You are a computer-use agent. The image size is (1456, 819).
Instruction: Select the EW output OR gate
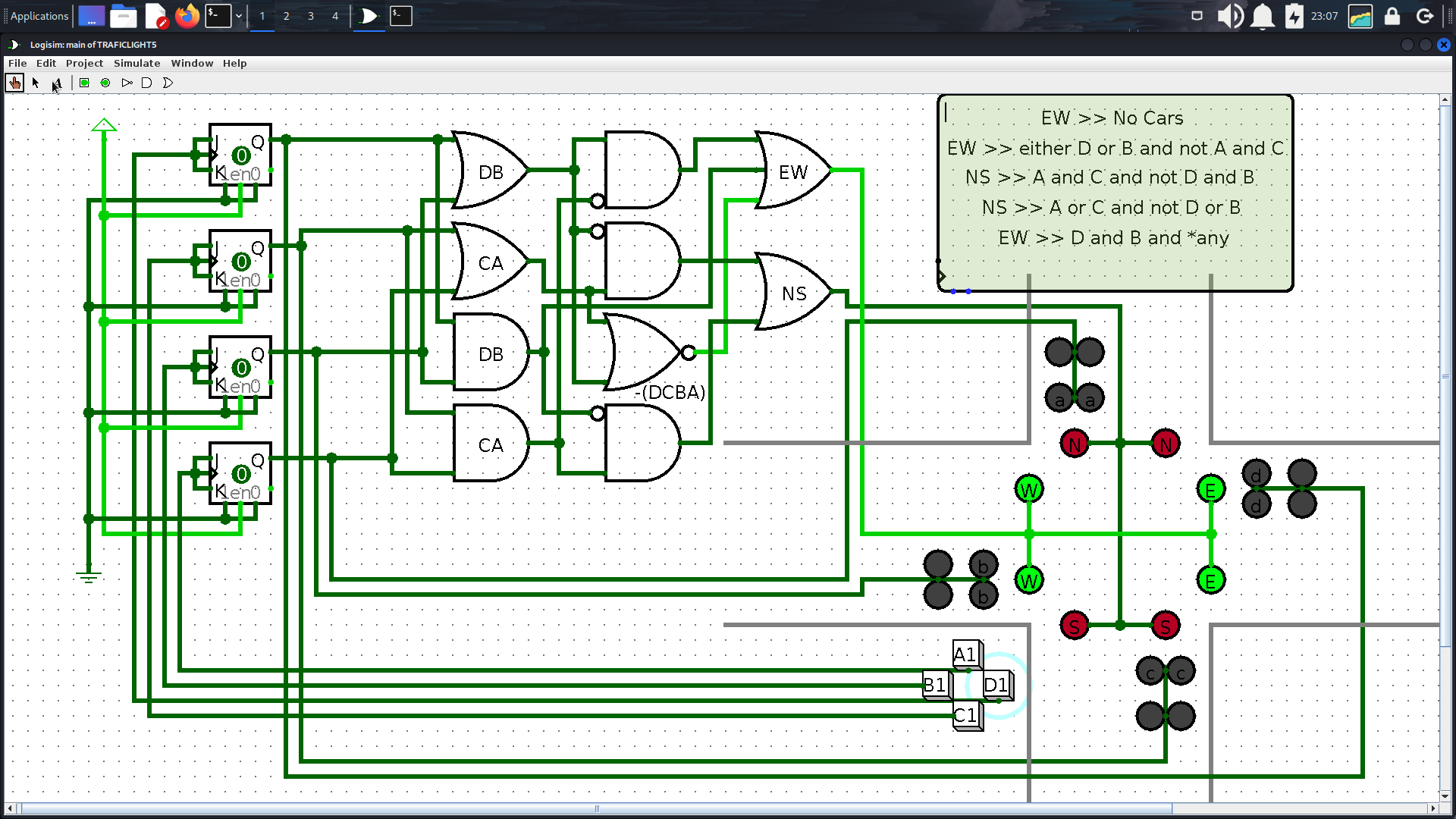793,171
